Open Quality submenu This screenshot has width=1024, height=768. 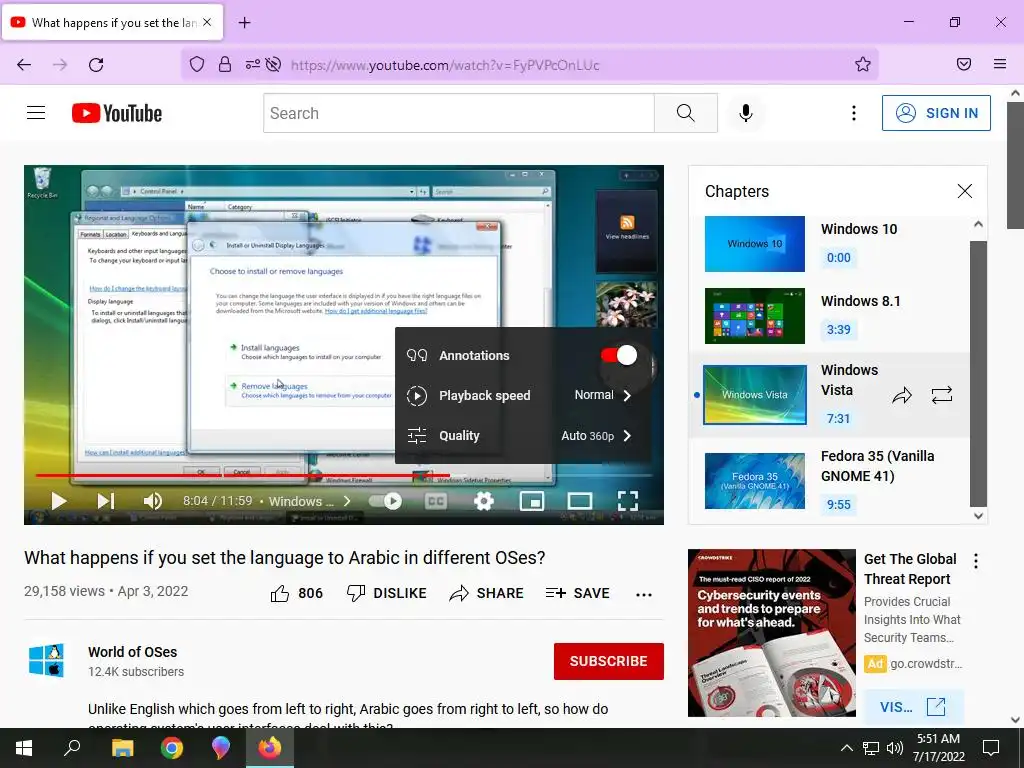coord(523,436)
